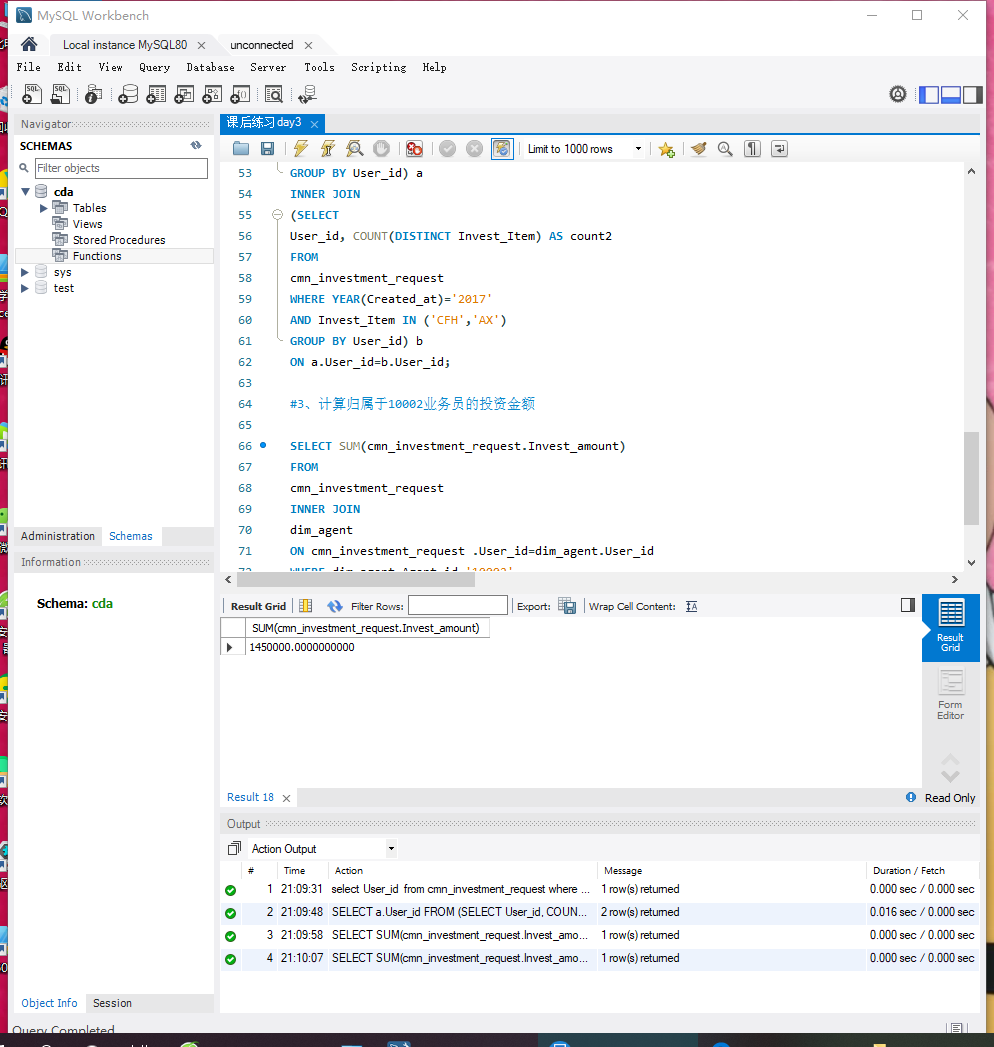Screen dimensions: 994x1047
Task: Click the Filter objects search field
Action: (123, 168)
